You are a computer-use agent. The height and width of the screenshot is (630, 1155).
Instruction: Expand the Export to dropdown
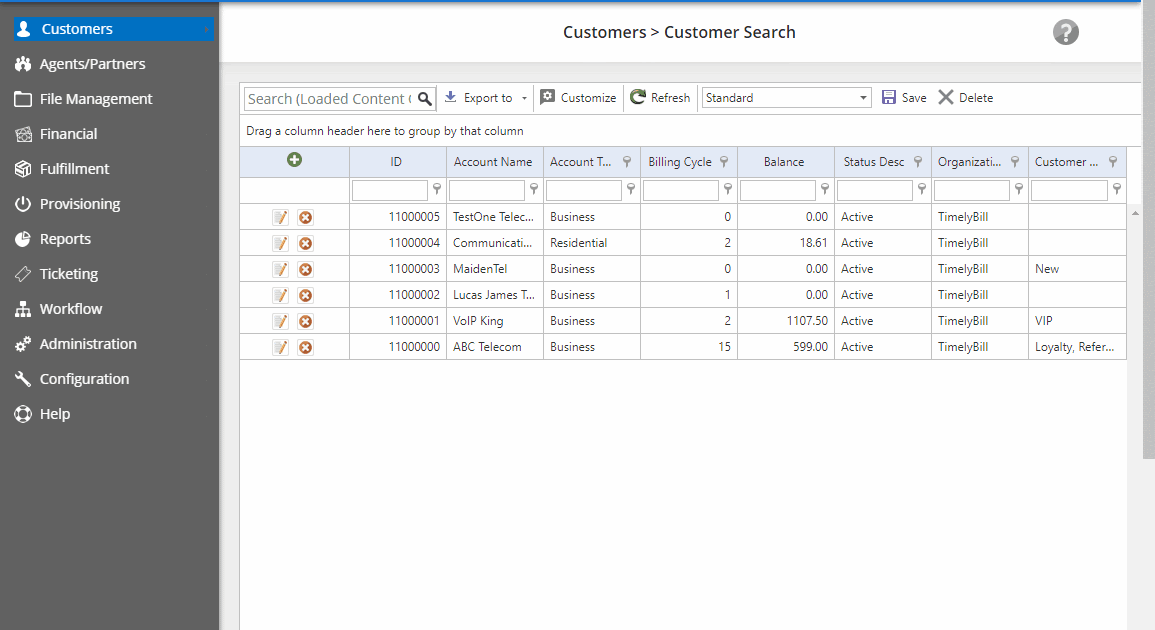pyautogui.click(x=524, y=97)
